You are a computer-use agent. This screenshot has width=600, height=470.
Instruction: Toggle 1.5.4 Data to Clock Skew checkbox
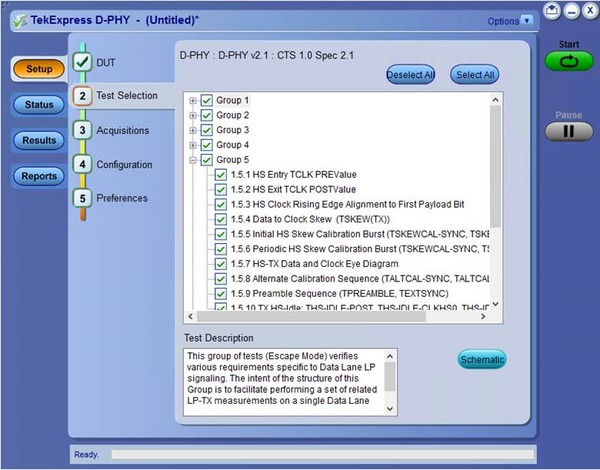click(x=220, y=220)
